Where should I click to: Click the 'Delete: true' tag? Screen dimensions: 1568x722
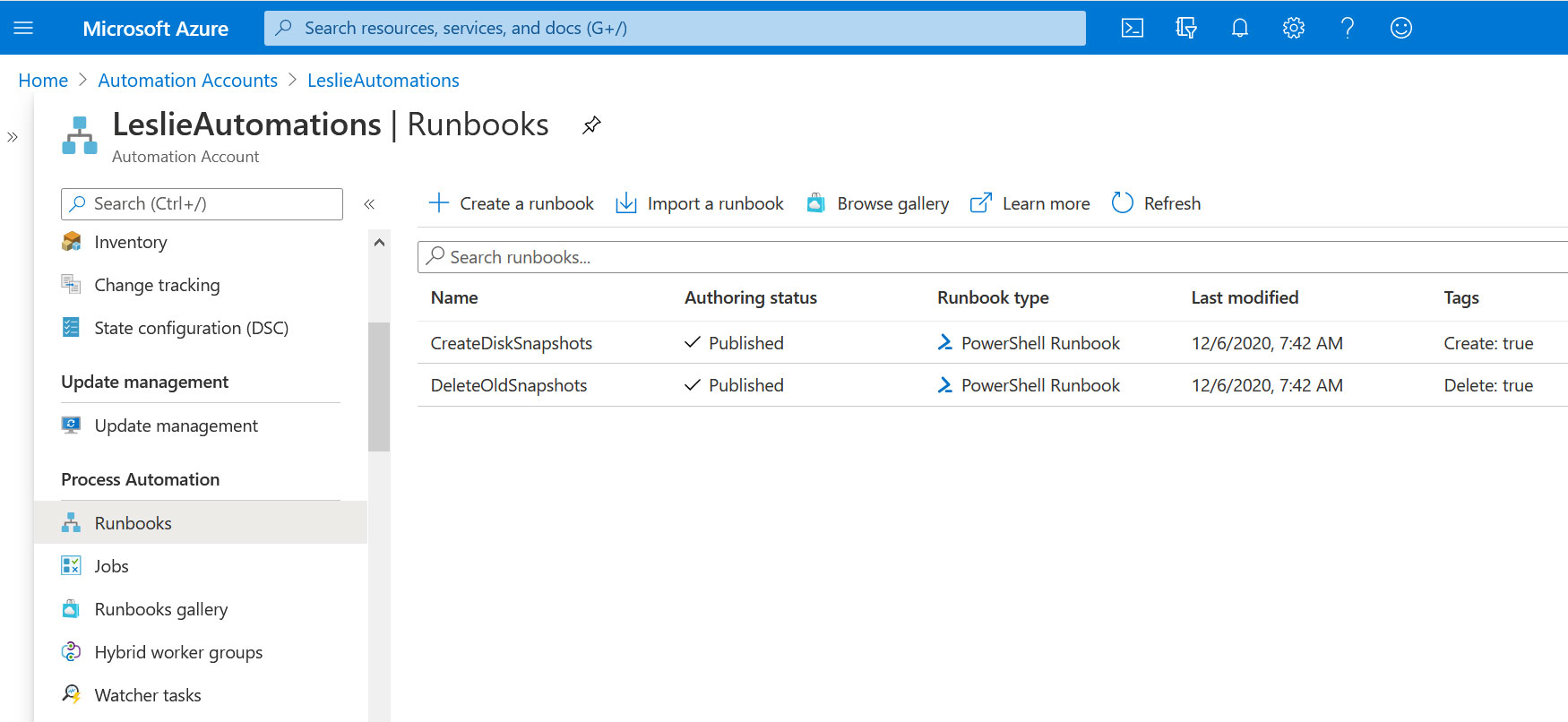[1488, 385]
